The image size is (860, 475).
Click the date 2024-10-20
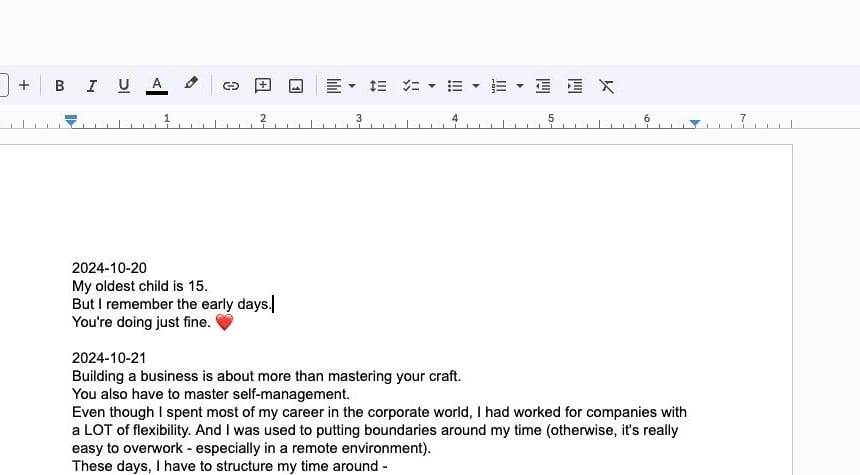(x=109, y=268)
